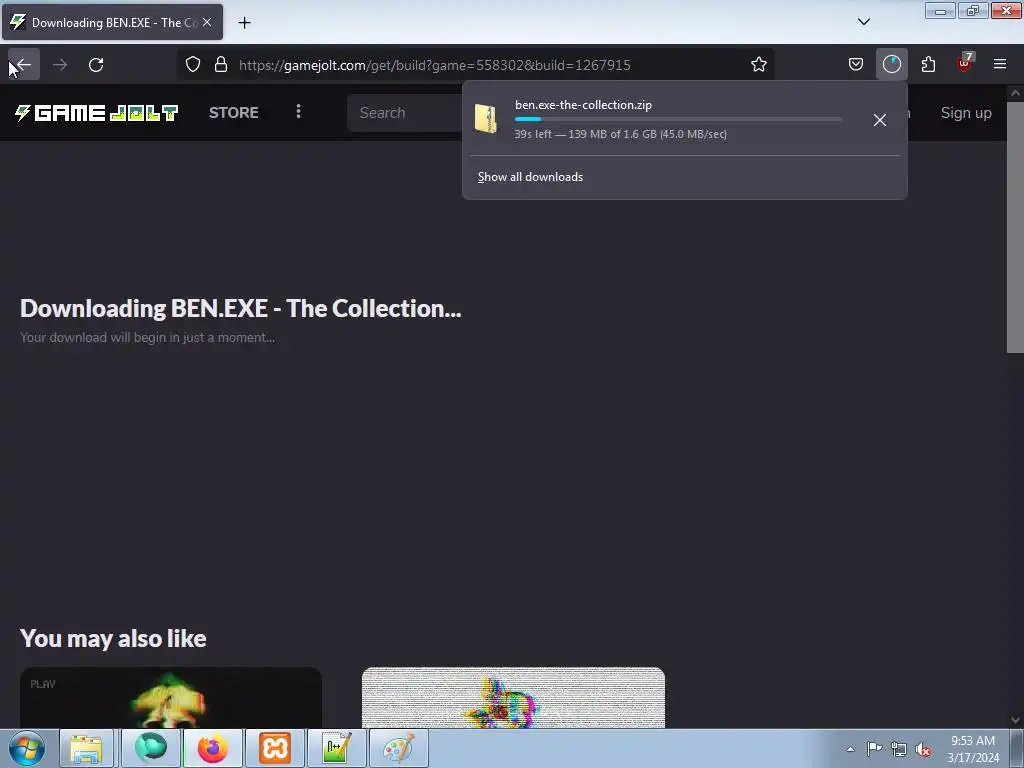Go to Game Jolt home logo
Screen dimensions: 1024x768
click(96, 113)
